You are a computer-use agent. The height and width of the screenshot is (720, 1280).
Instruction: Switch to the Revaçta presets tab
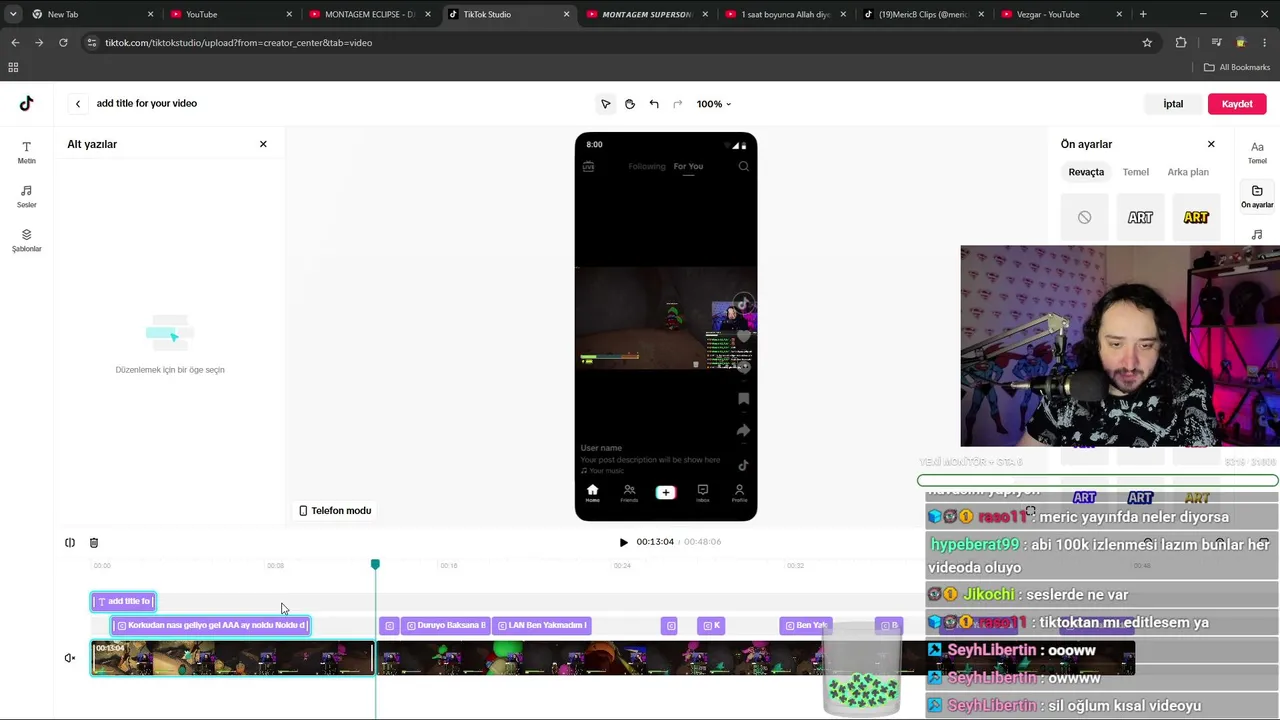pyautogui.click(x=1086, y=172)
